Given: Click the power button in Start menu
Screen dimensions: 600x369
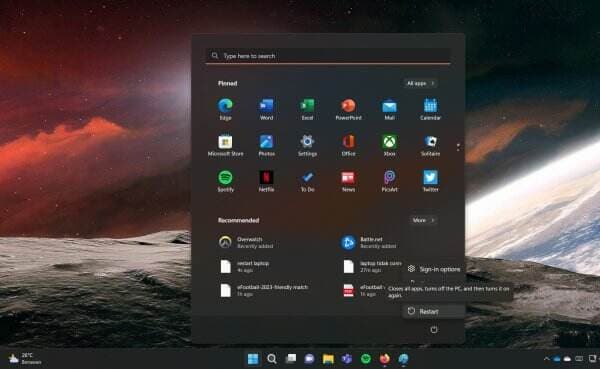Looking at the screenshot, I should click(x=434, y=330).
